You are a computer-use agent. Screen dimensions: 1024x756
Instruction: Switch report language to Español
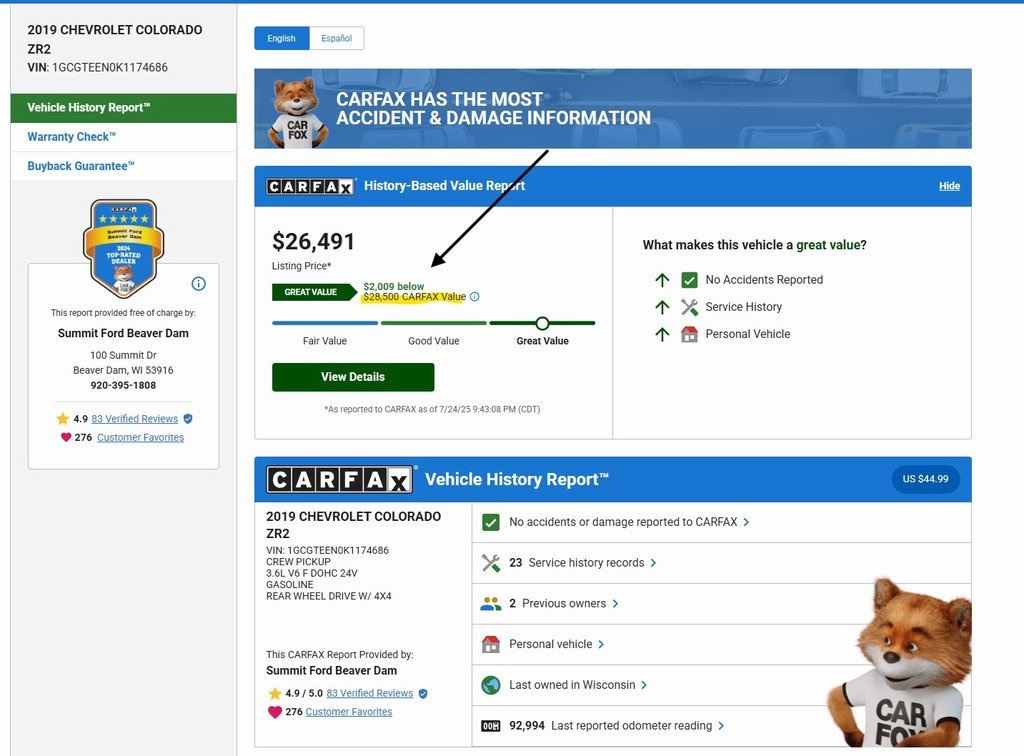click(x=336, y=39)
